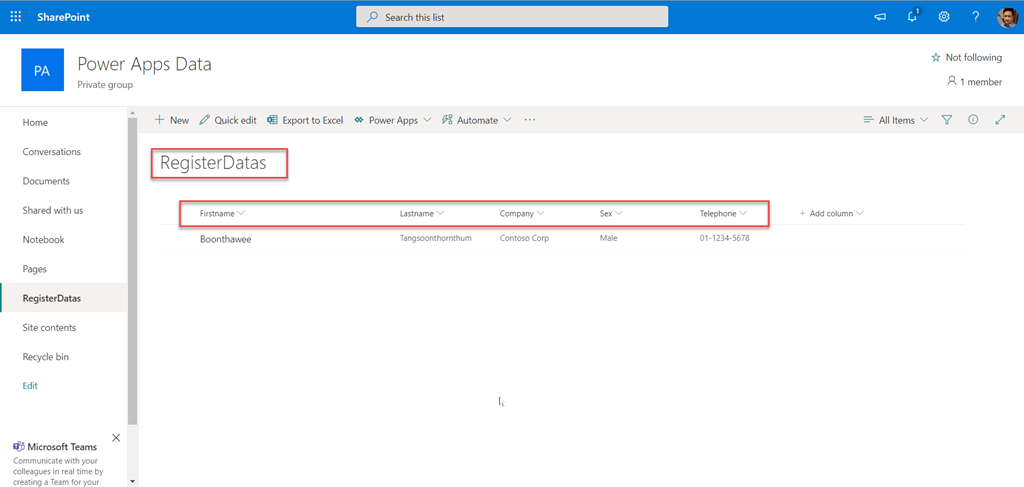Open Recycle bin in navigation
1024x487 pixels.
(x=46, y=357)
